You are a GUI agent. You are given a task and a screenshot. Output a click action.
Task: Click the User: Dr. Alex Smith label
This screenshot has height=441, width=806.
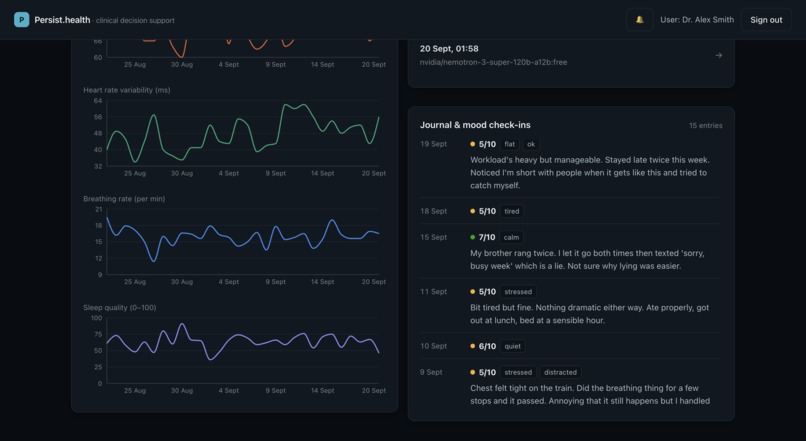(x=697, y=20)
